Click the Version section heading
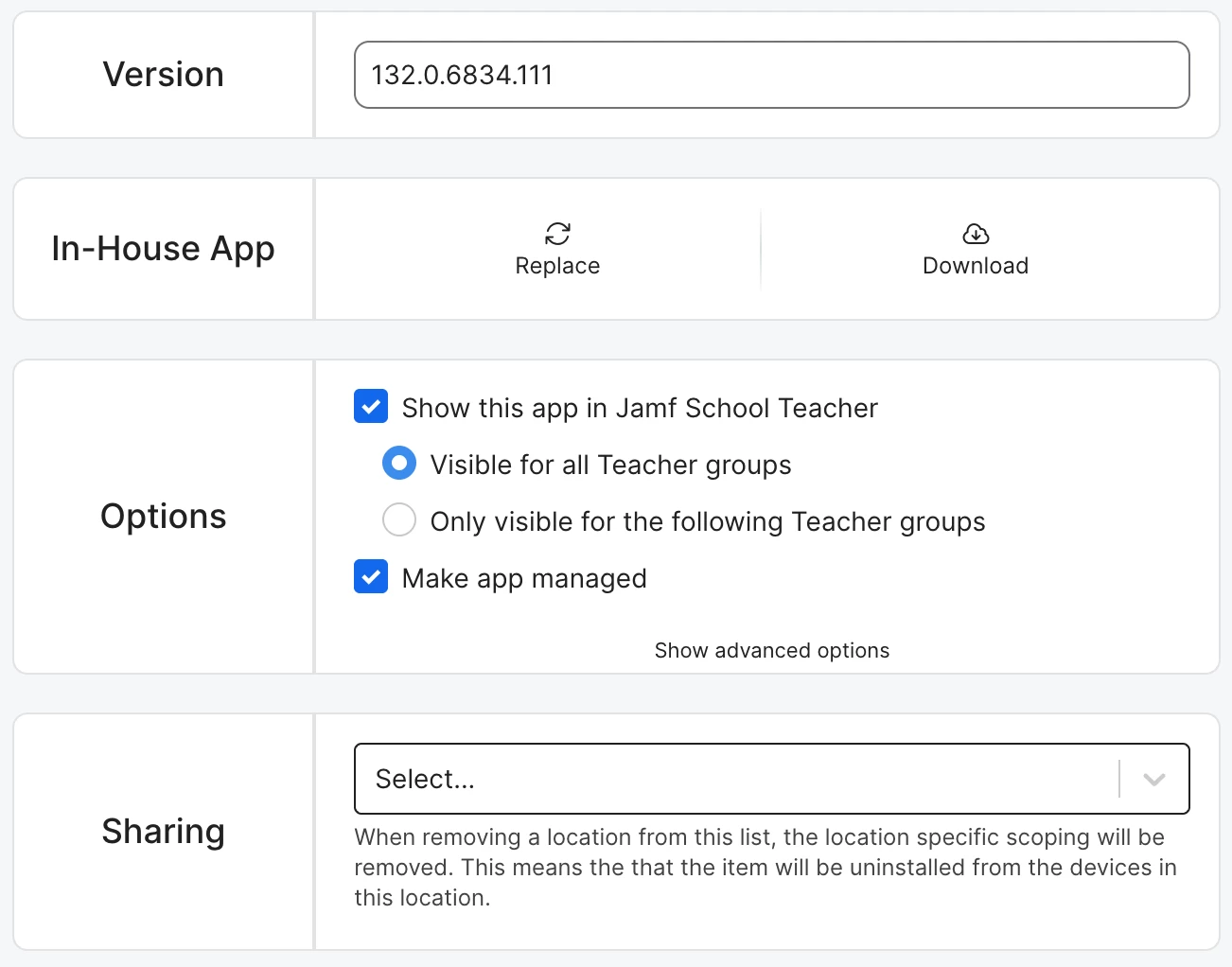The image size is (1232, 967). pos(164,75)
